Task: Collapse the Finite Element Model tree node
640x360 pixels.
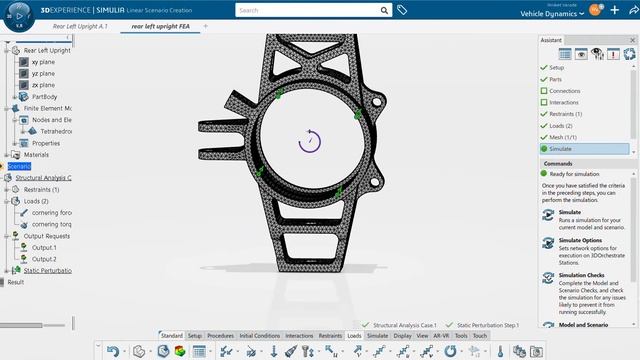Action: pos(7,109)
